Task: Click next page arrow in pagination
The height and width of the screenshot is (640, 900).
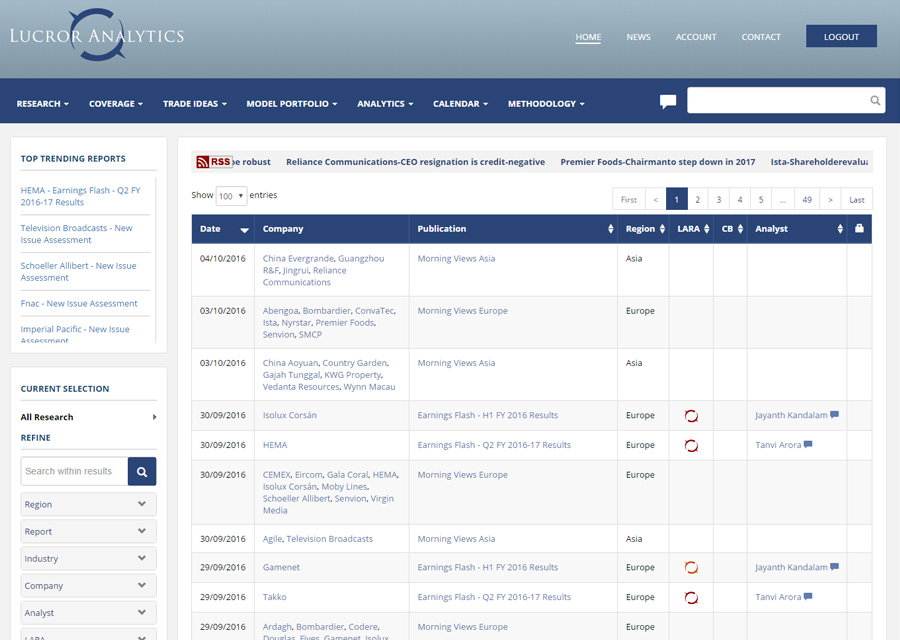Action: tap(830, 199)
